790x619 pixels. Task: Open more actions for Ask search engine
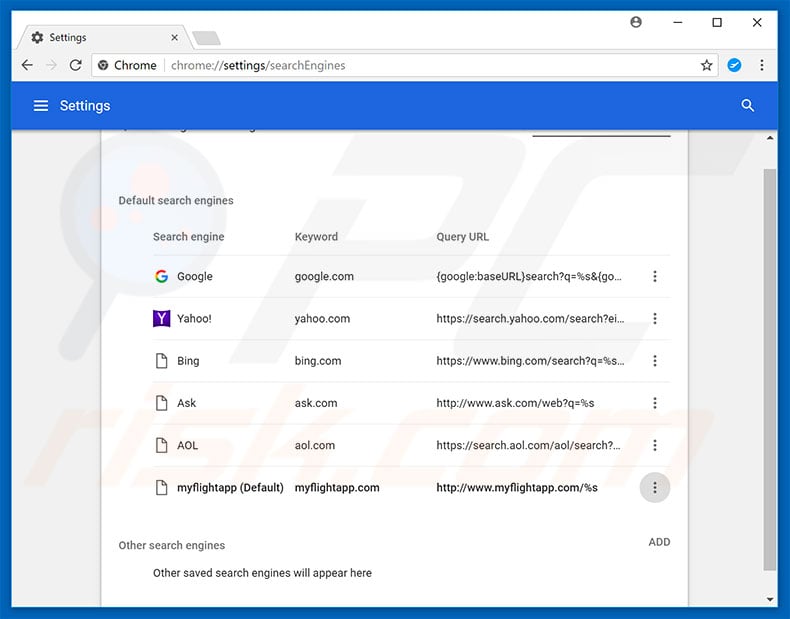click(x=654, y=403)
